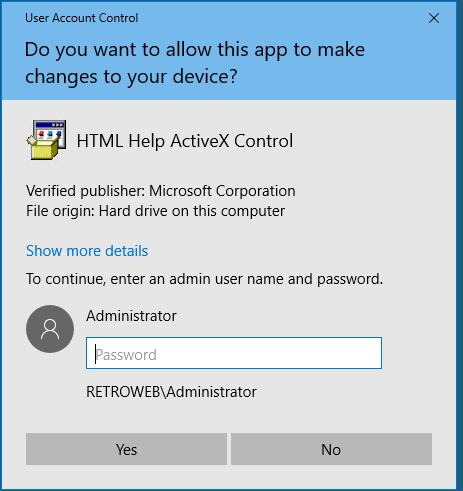Decline with the No button
The height and width of the screenshot is (491, 463).
coord(331,449)
